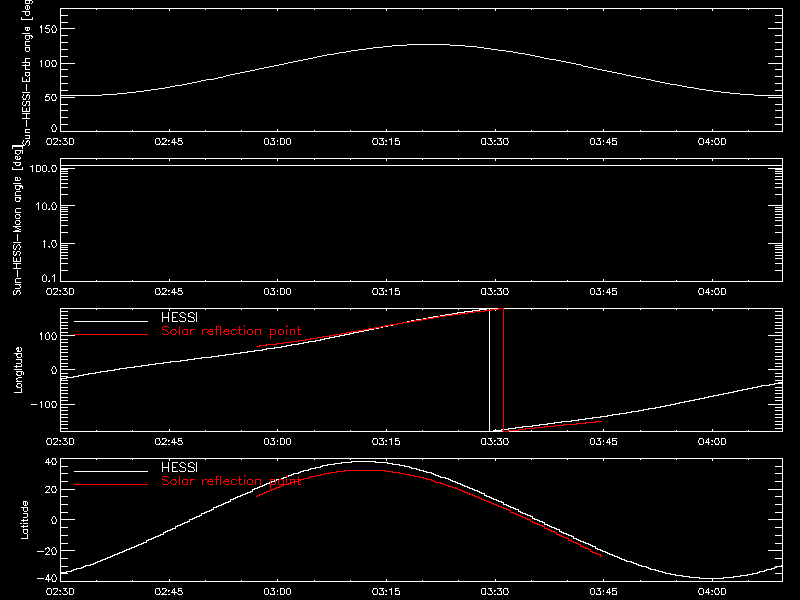Click 03:45 label under Longitude plot

tap(604, 441)
